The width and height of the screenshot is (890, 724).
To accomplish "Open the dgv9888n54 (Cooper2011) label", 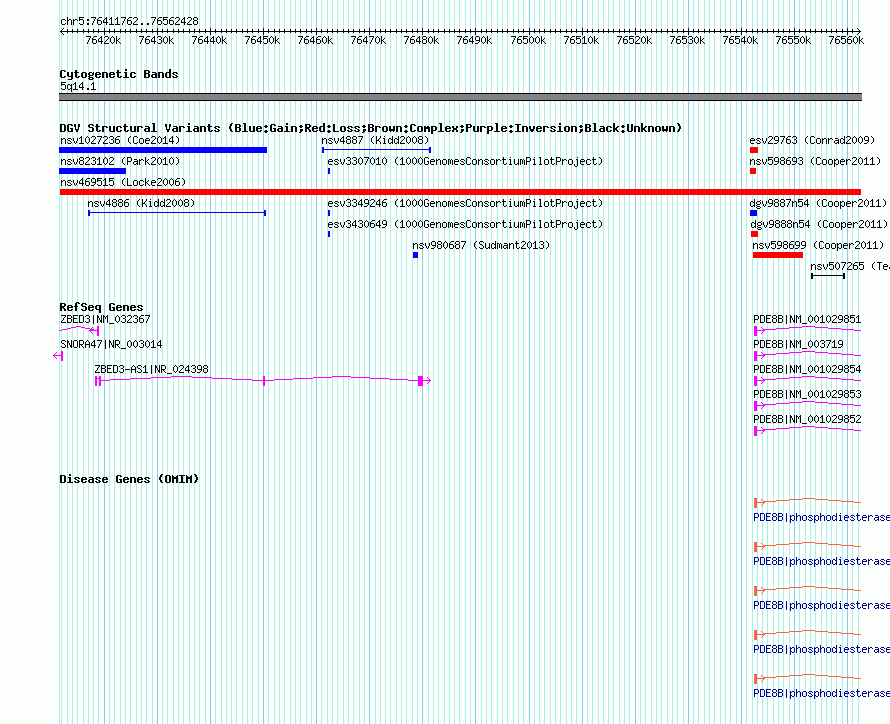I will pos(820,224).
